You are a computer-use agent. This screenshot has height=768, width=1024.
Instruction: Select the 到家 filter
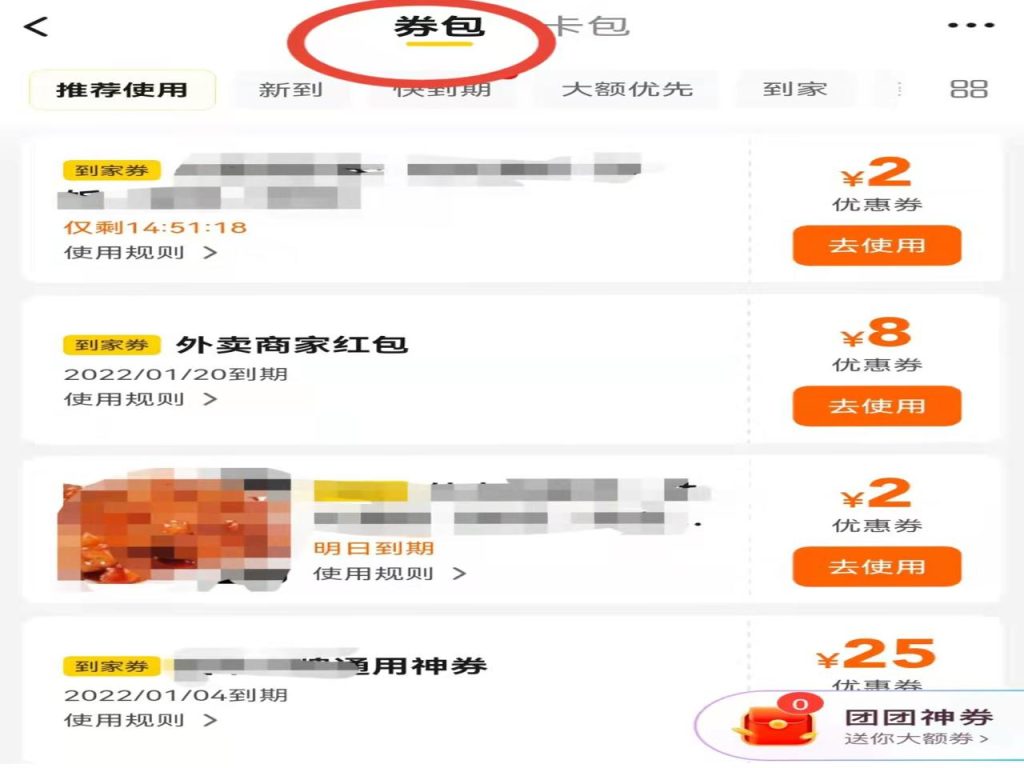point(795,89)
